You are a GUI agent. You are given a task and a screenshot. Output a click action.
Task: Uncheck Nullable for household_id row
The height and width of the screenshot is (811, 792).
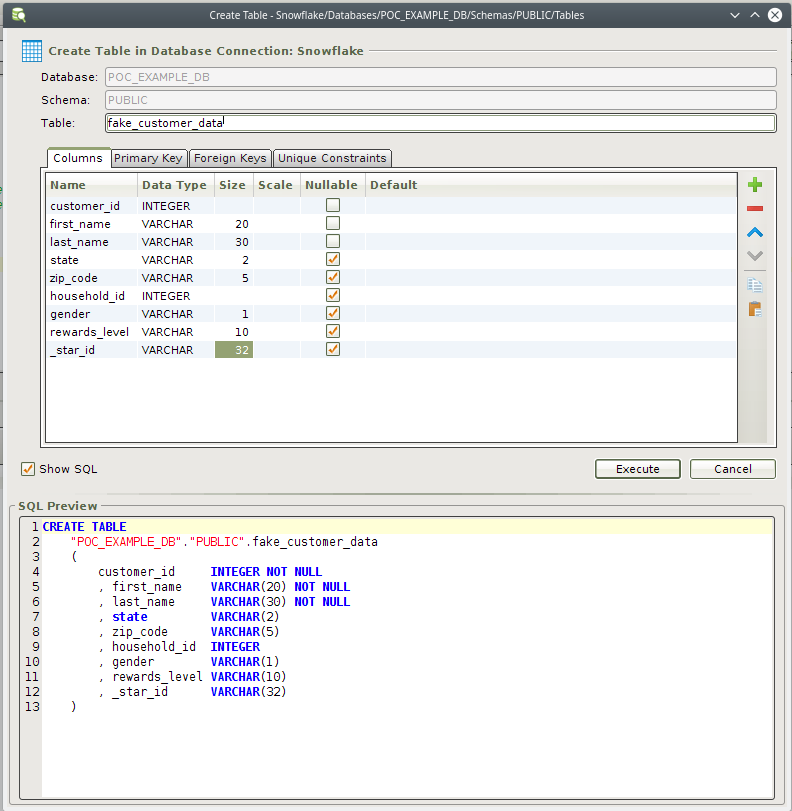[x=333, y=295]
